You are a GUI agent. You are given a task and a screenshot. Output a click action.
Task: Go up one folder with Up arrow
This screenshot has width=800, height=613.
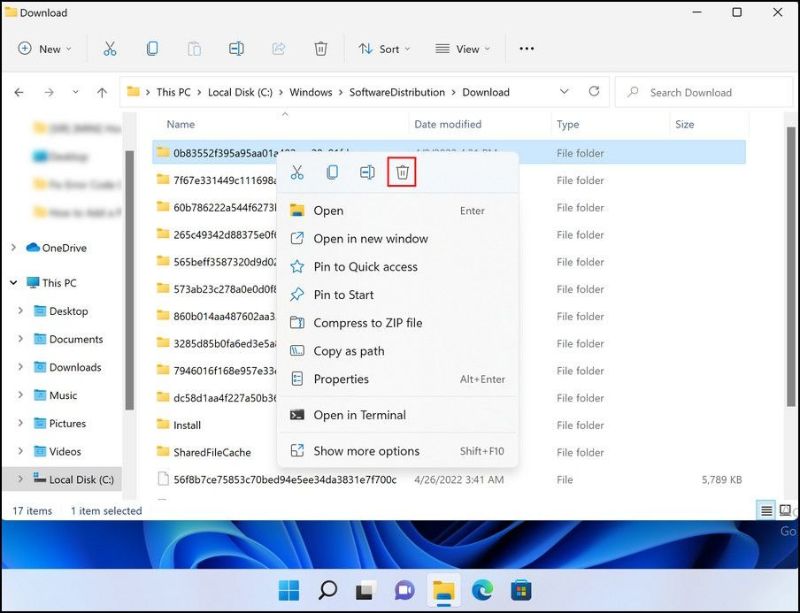101,92
